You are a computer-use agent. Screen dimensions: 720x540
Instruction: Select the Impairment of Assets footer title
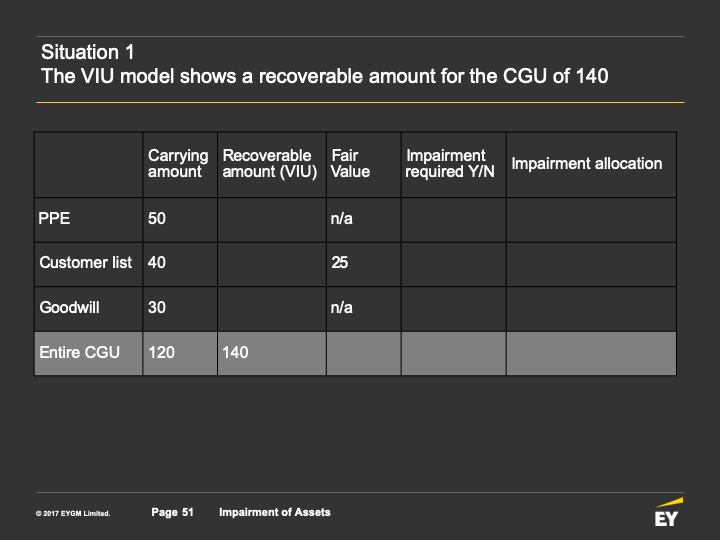[x=275, y=512]
